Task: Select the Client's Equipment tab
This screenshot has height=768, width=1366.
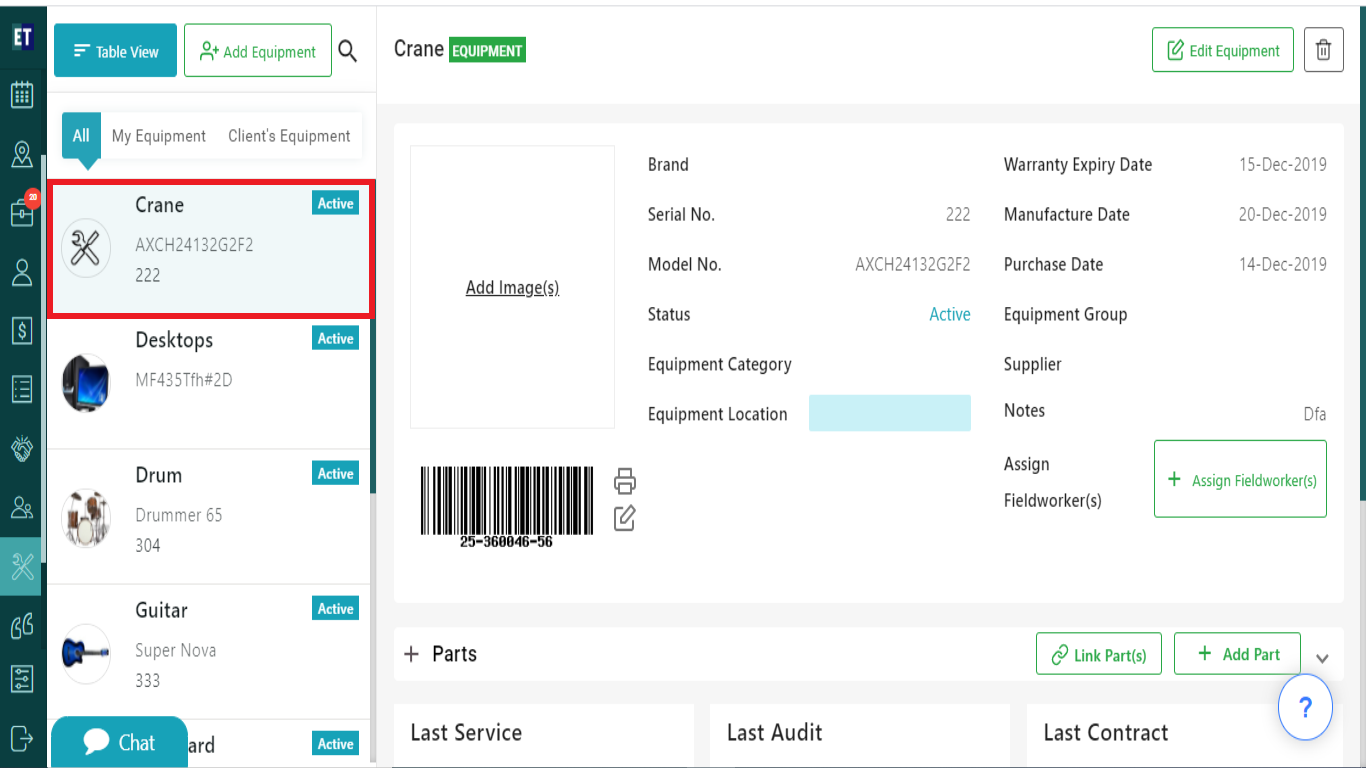Action: point(289,136)
